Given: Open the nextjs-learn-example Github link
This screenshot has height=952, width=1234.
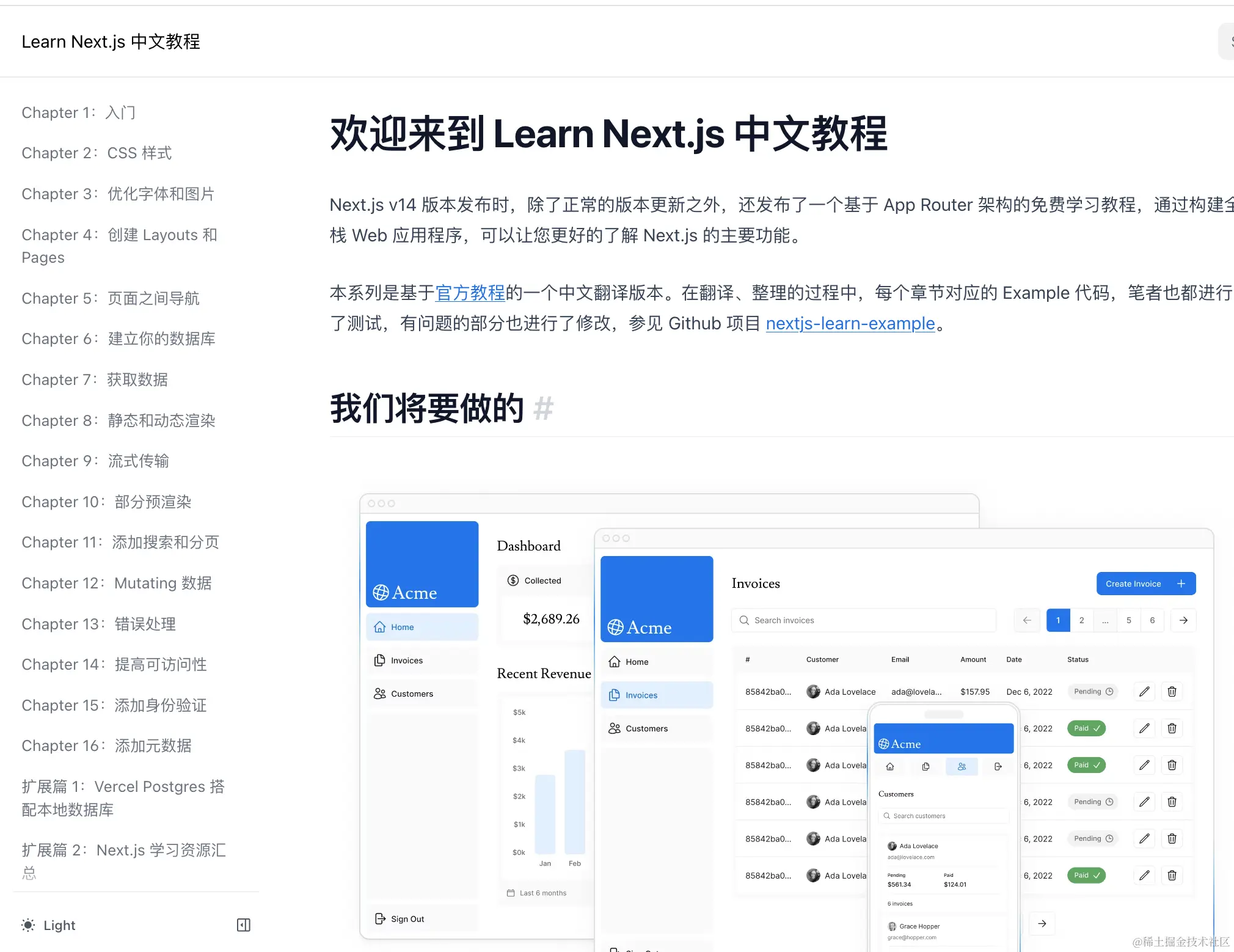Looking at the screenshot, I should (x=850, y=323).
